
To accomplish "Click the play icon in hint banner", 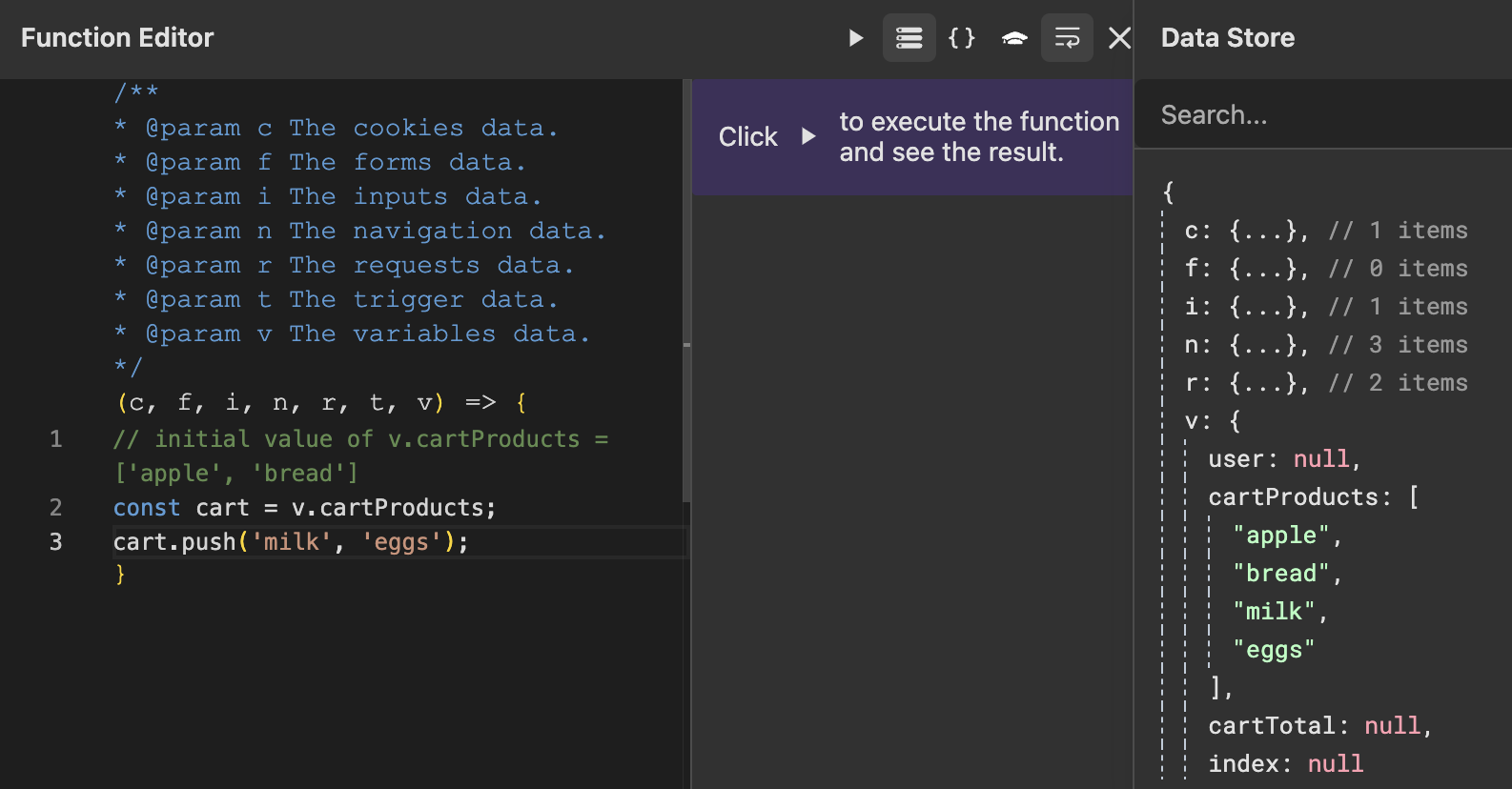I will (808, 136).
